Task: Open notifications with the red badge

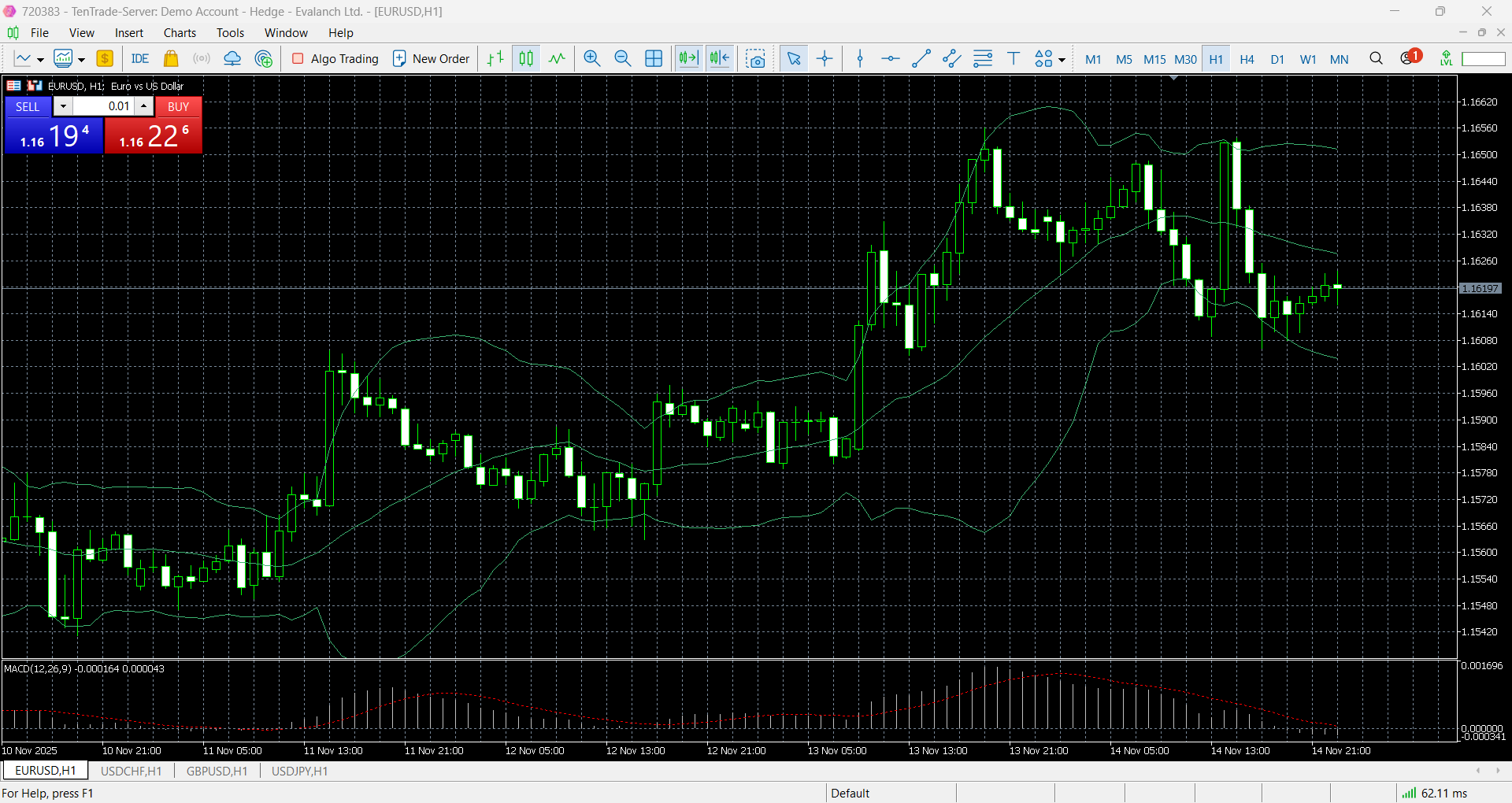Action: 1410,57
